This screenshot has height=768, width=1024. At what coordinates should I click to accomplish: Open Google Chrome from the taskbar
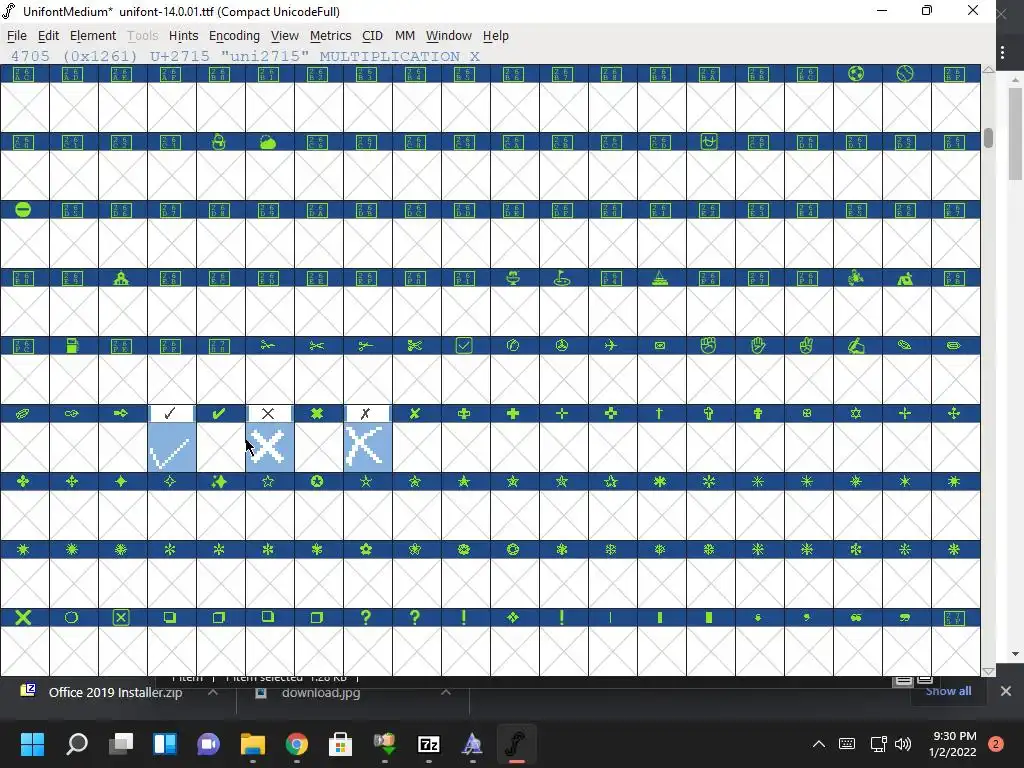296,744
